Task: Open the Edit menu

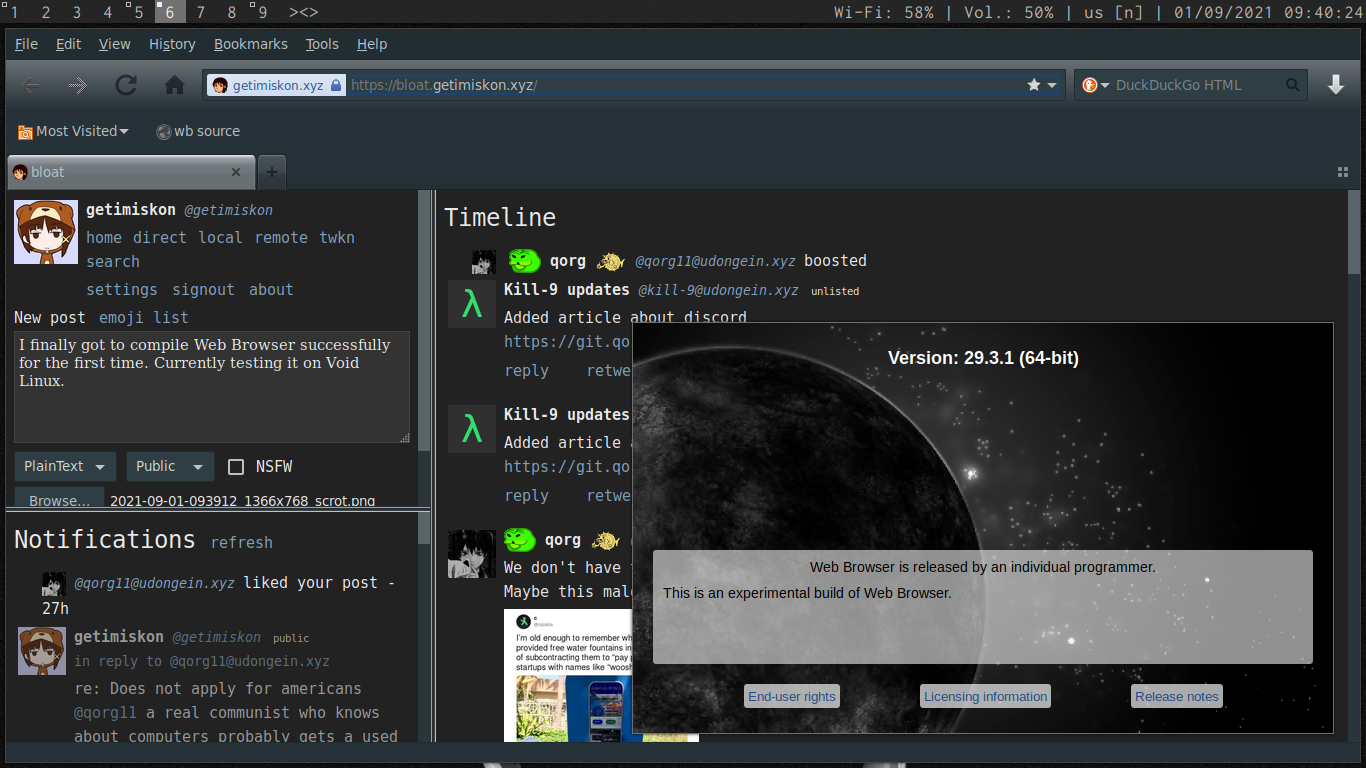Action: tap(68, 44)
